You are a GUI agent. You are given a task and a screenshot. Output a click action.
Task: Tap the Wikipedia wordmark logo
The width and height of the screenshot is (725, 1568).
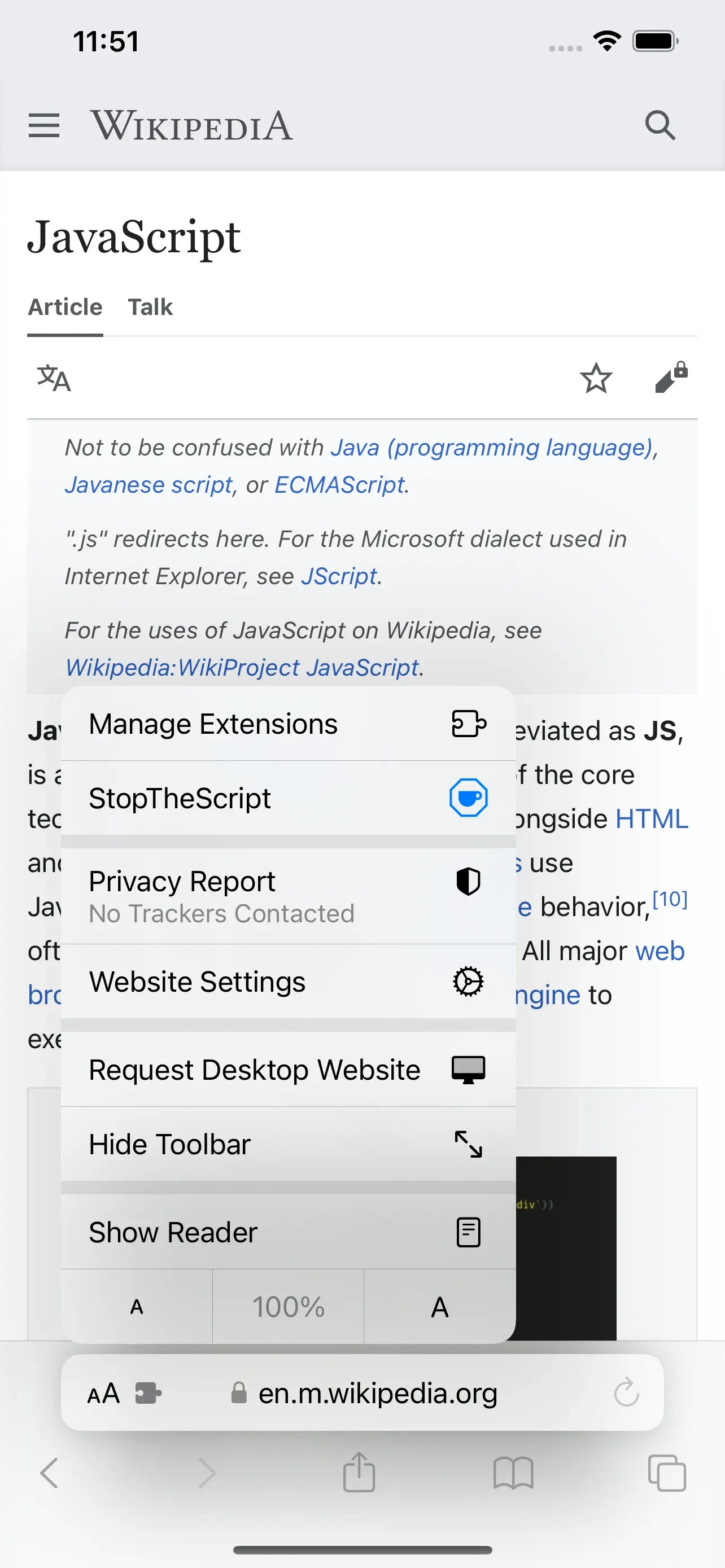point(191,125)
